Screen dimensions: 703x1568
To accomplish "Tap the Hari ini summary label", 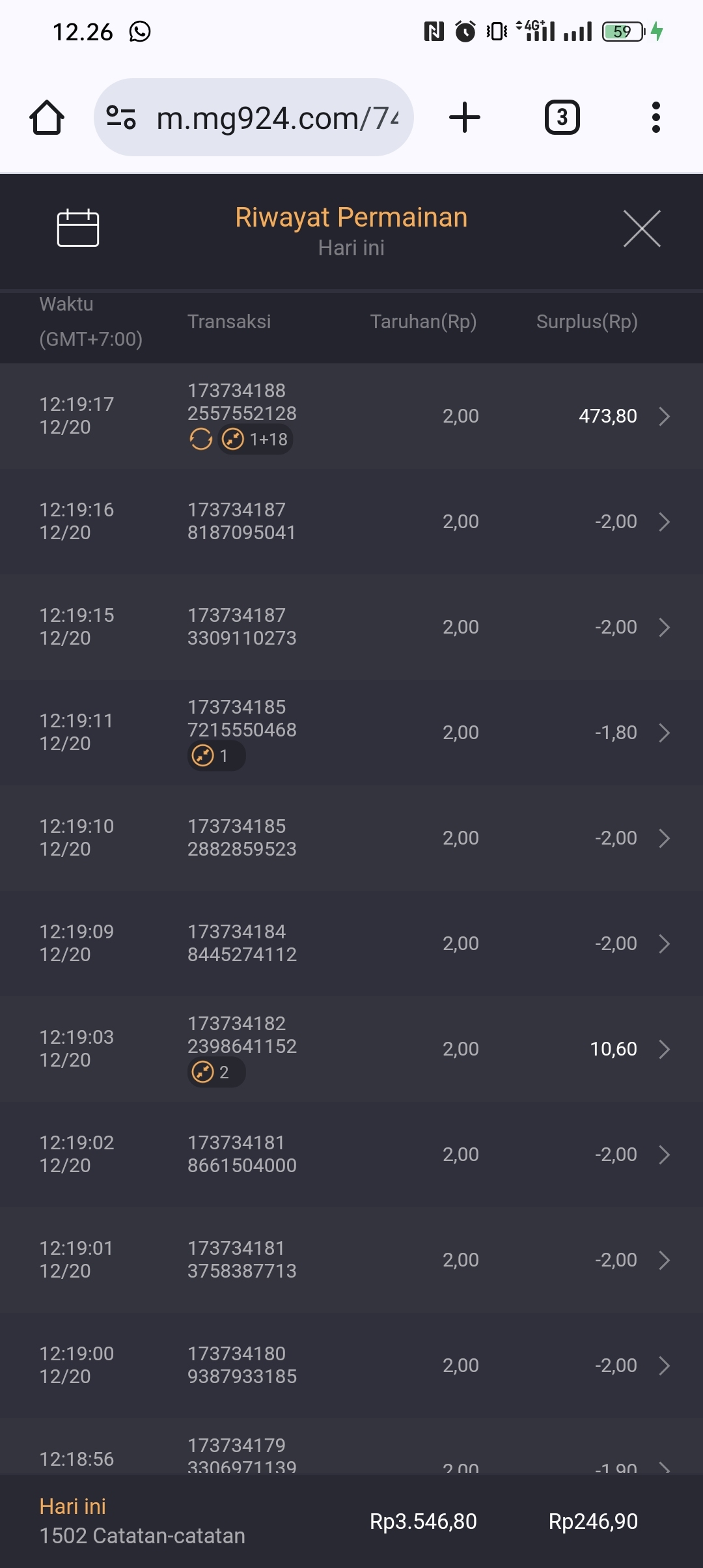I will pos(73,1507).
